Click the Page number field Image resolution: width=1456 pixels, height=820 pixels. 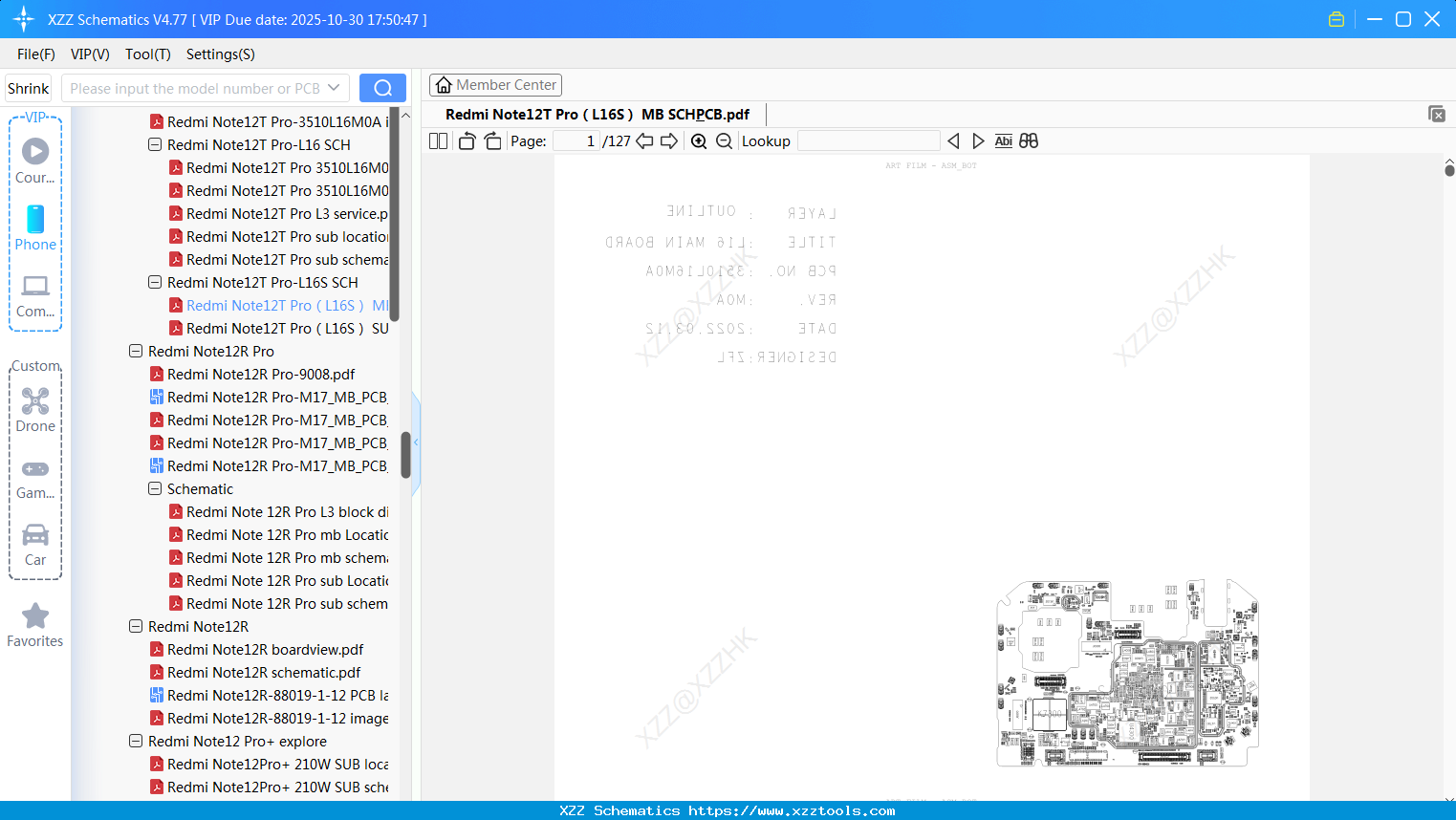pos(576,140)
